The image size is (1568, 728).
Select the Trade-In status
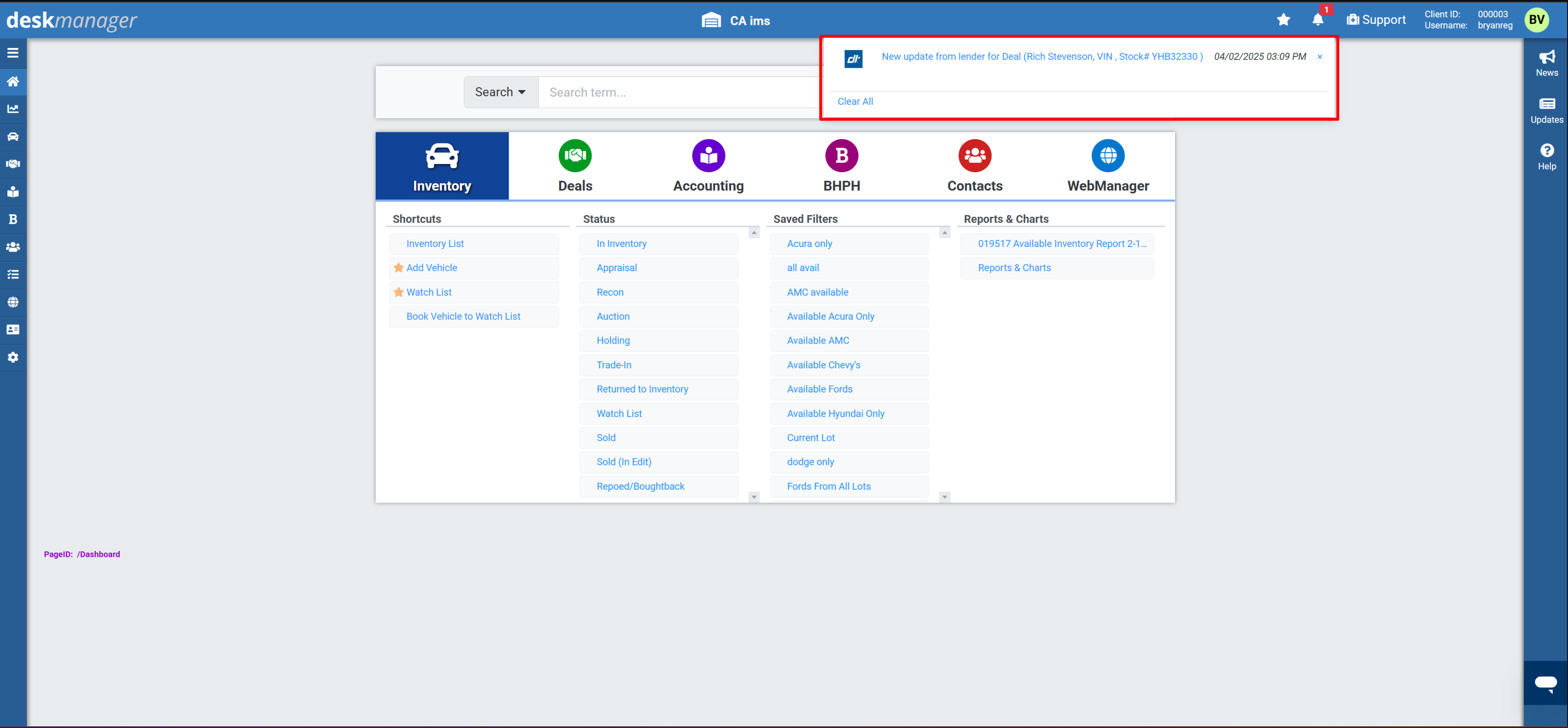click(x=659, y=365)
